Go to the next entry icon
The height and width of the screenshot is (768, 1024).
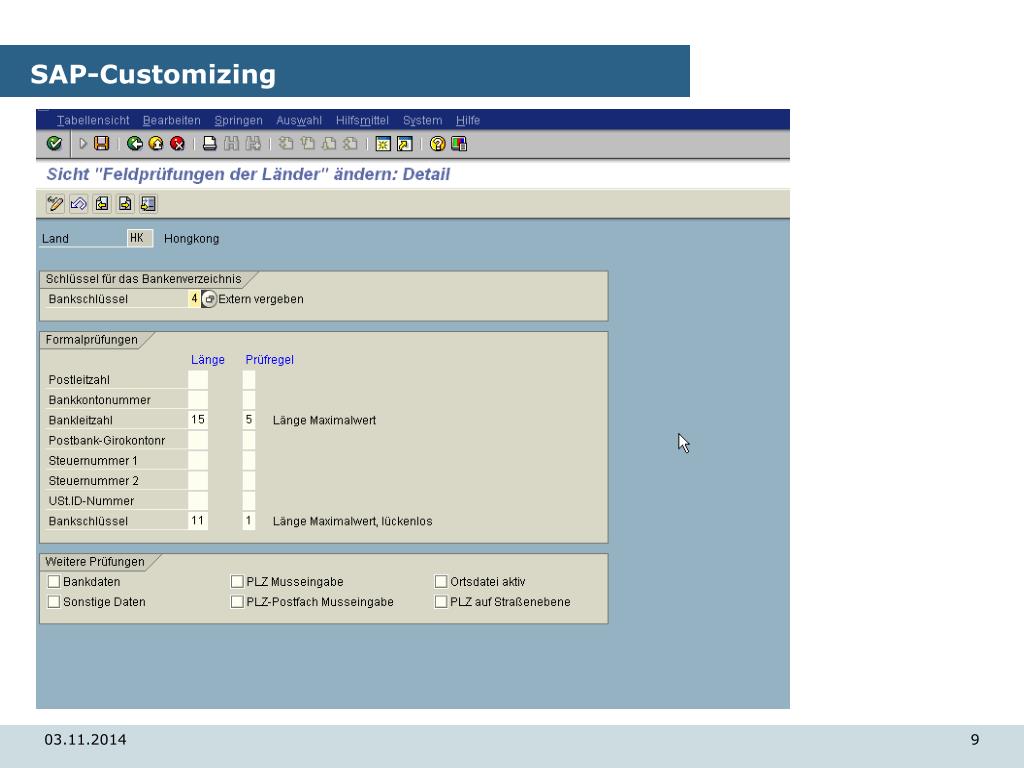coord(125,204)
